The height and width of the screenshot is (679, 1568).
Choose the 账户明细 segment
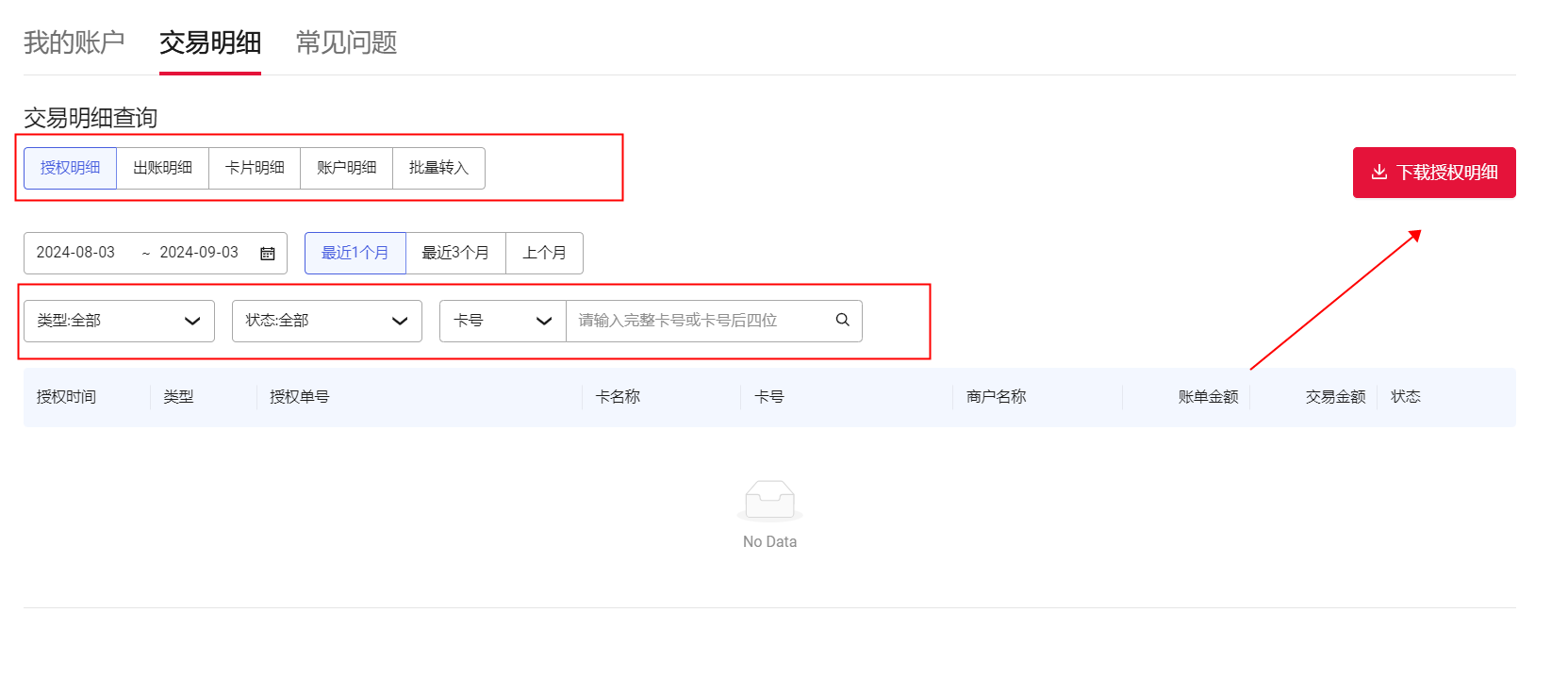346,168
